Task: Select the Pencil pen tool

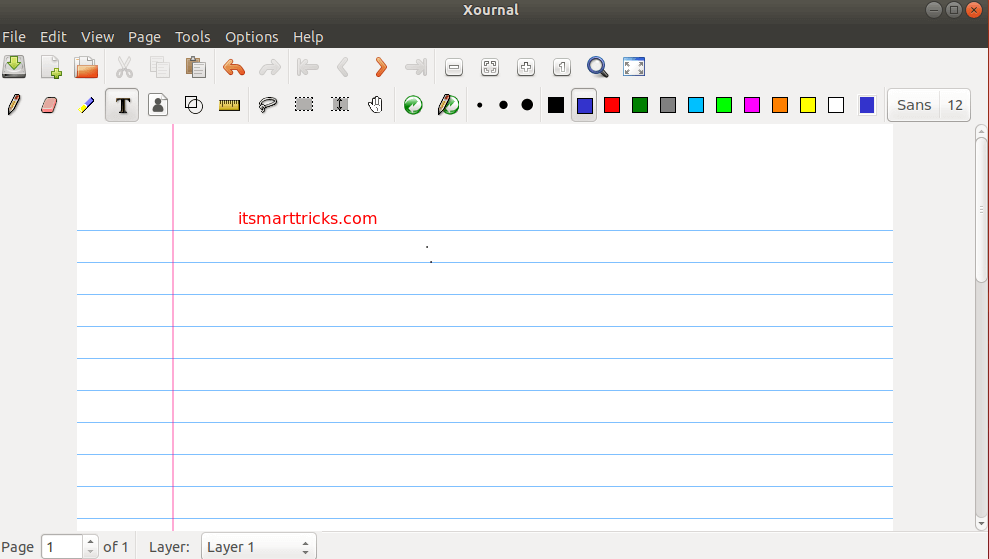Action: 14,105
